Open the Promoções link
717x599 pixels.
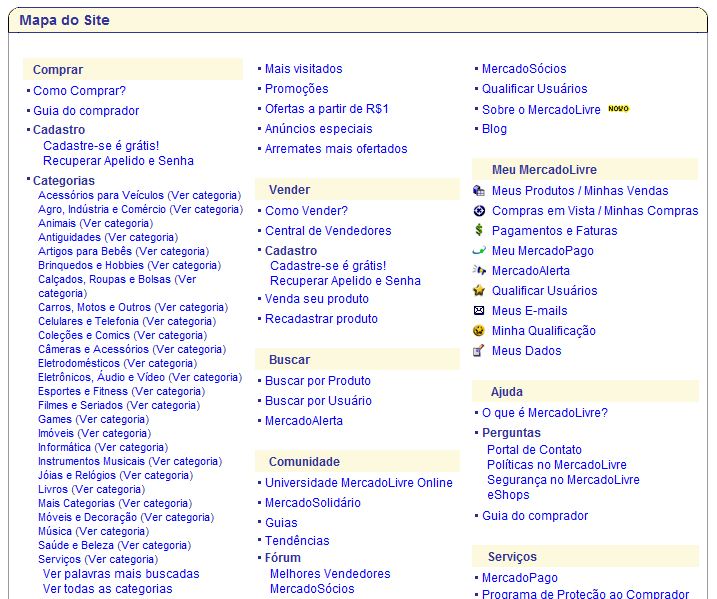[297, 89]
